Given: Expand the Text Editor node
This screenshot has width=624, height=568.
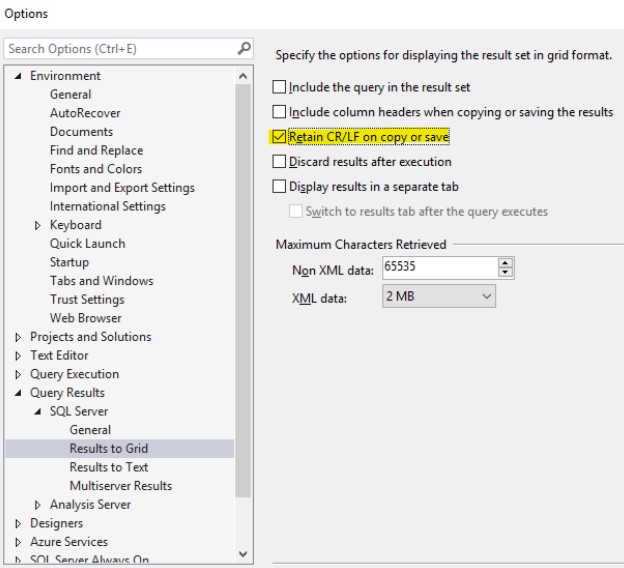Looking at the screenshot, I should pyautogui.click(x=18, y=356).
